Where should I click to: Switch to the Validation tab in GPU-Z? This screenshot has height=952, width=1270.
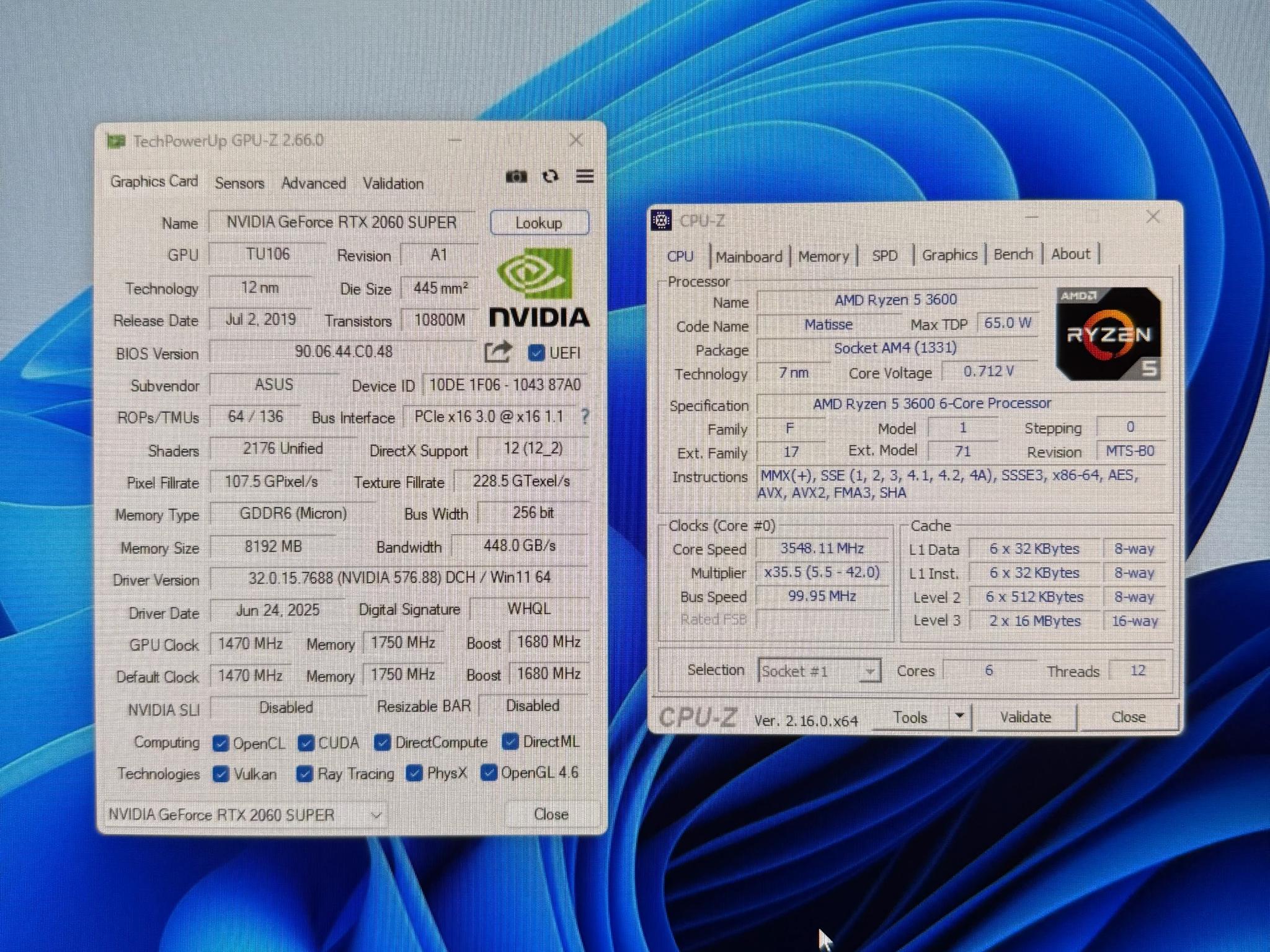click(x=393, y=183)
